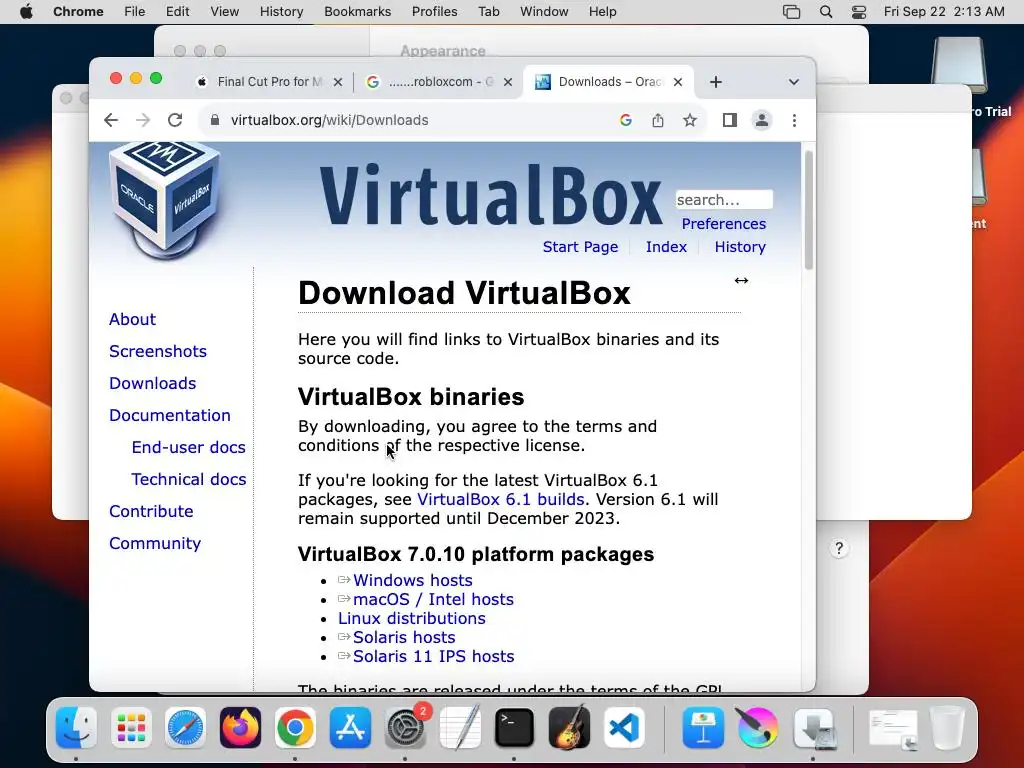Download the macOS / Intel hosts package
This screenshot has height=768, width=1024.
(434, 600)
